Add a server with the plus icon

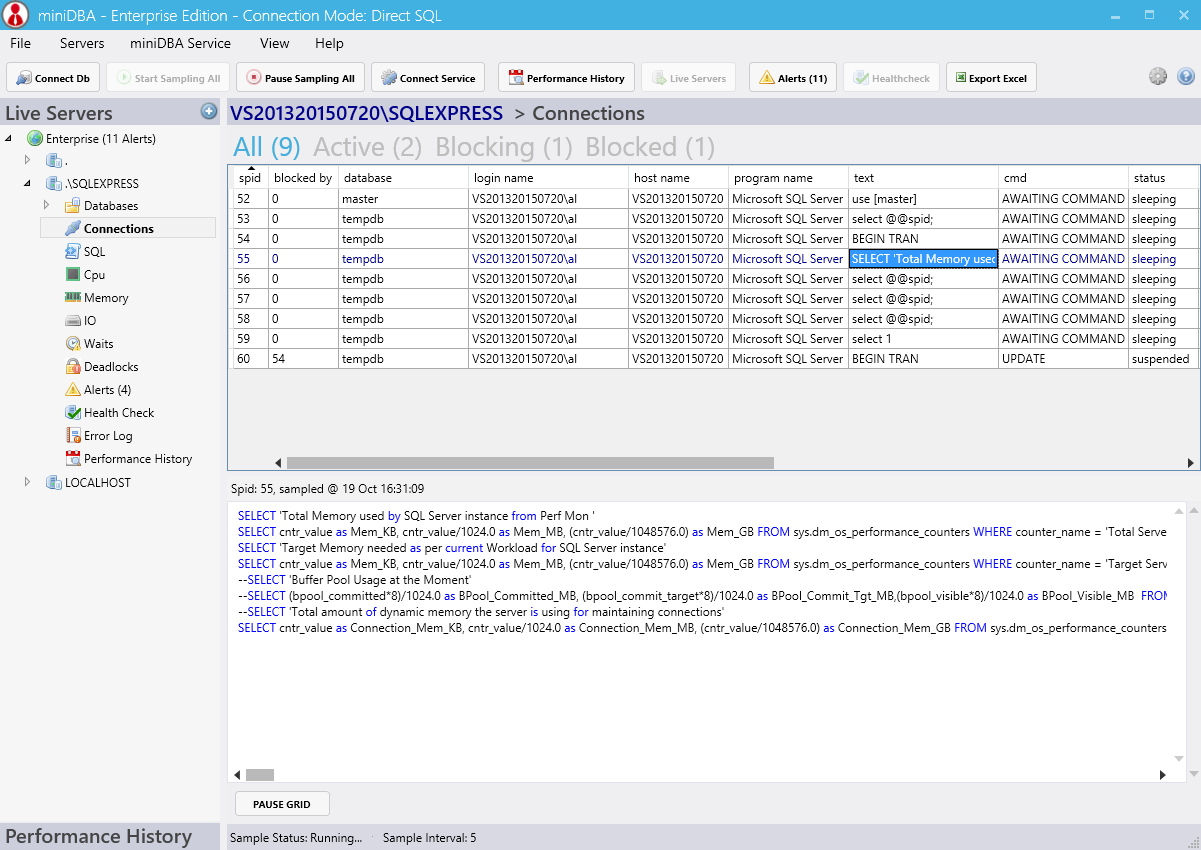click(209, 111)
